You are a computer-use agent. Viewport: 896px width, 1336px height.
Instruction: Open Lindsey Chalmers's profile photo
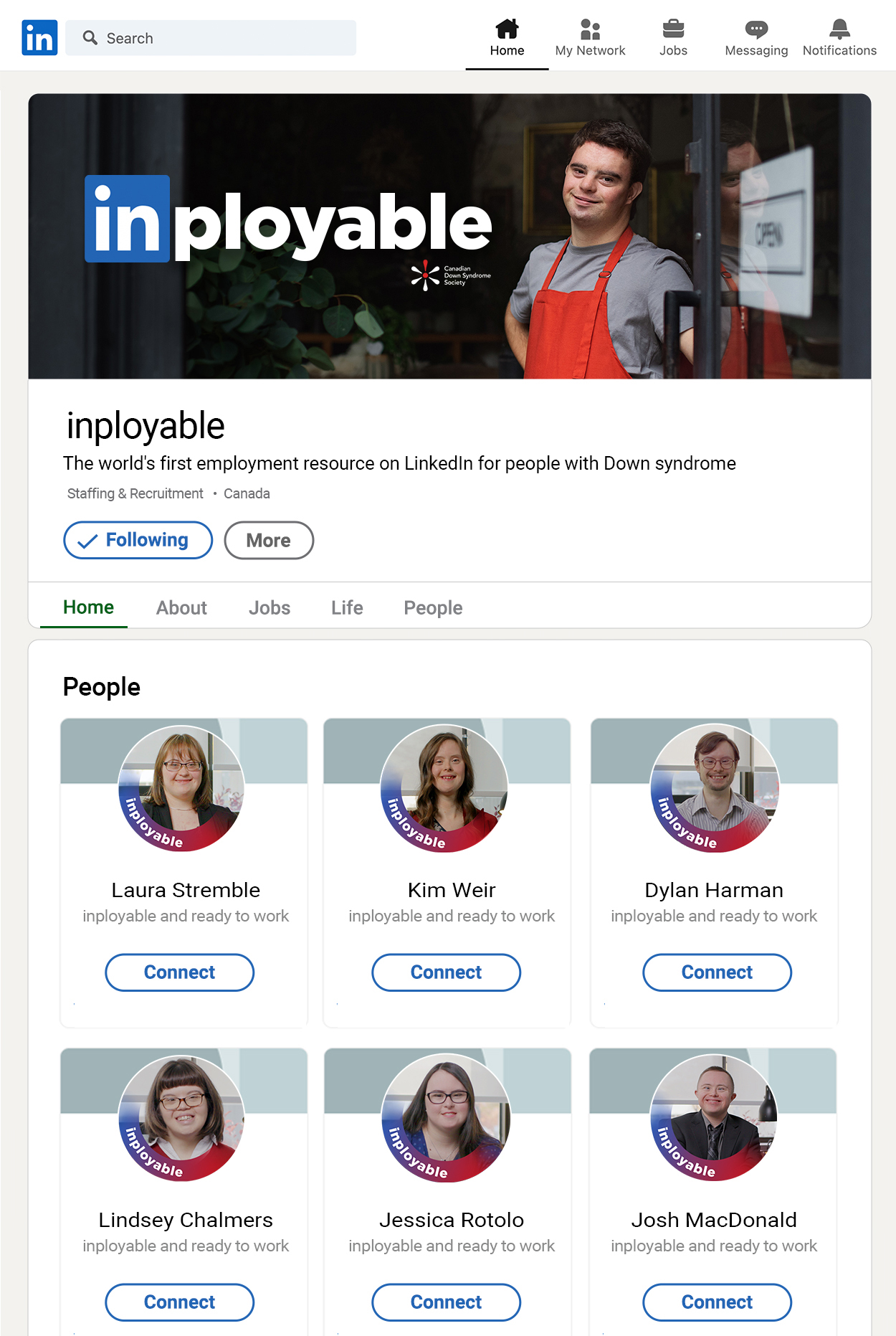click(x=181, y=1118)
